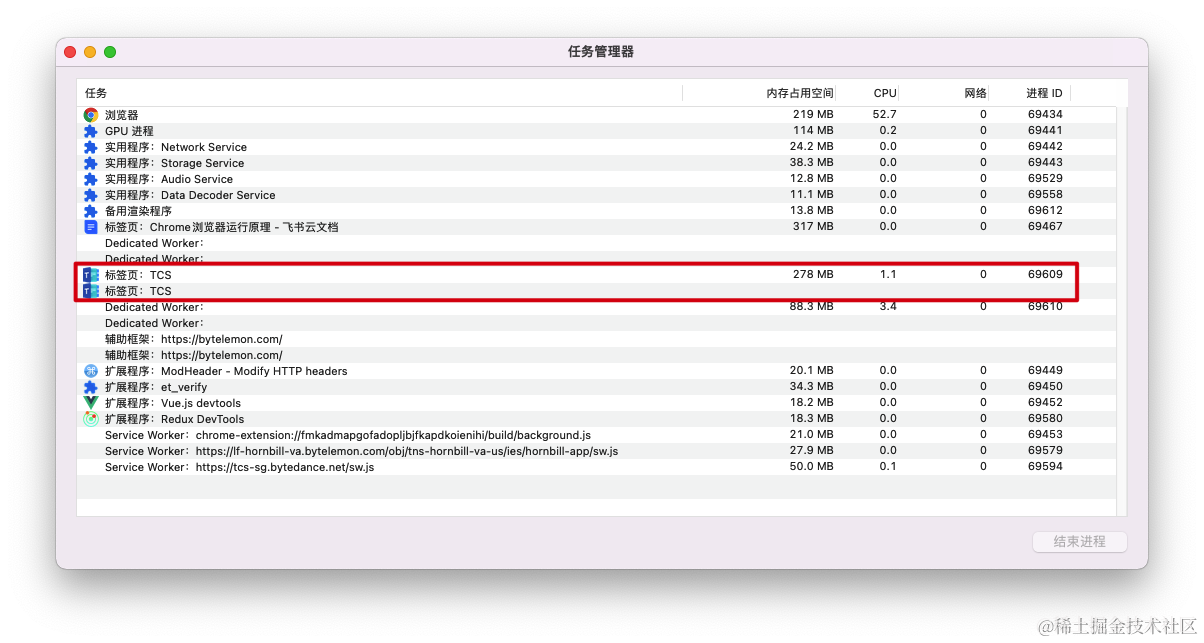Select the GPU 进程 row
Screen dimensions: 1204x643
click(596, 131)
